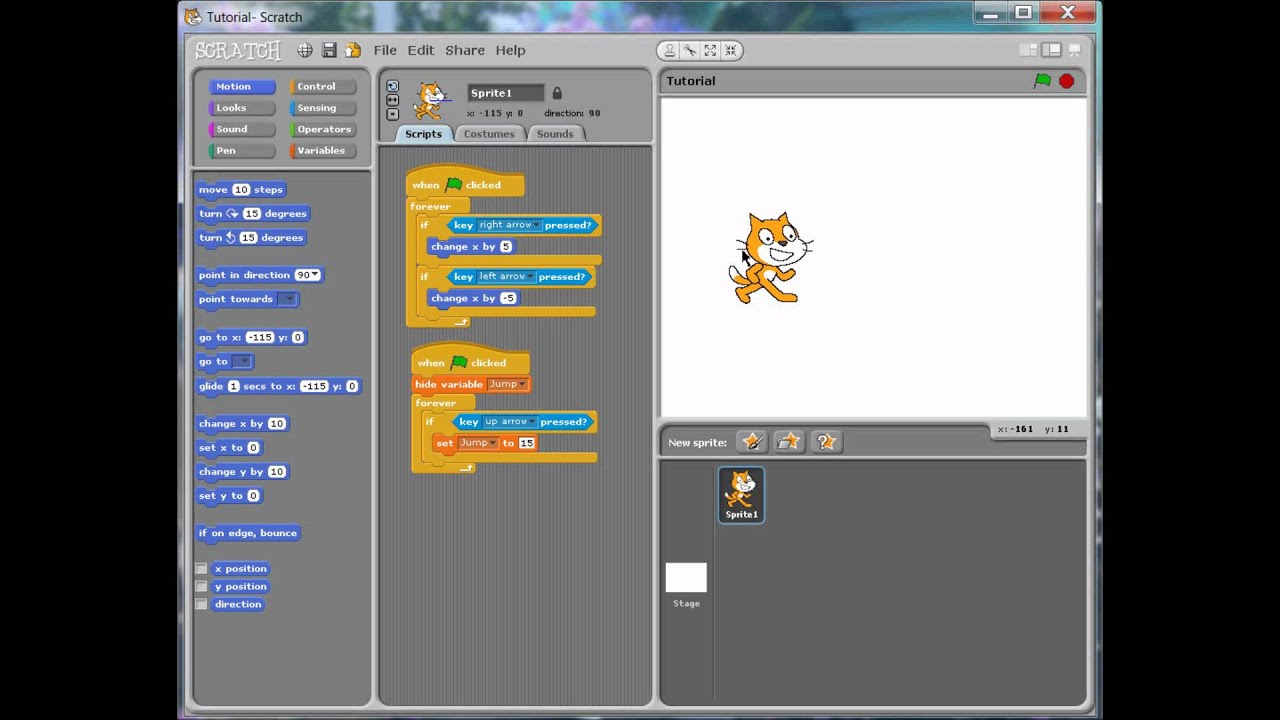
Task: Open the point in direction 90 dropdown
Action: click(315, 275)
